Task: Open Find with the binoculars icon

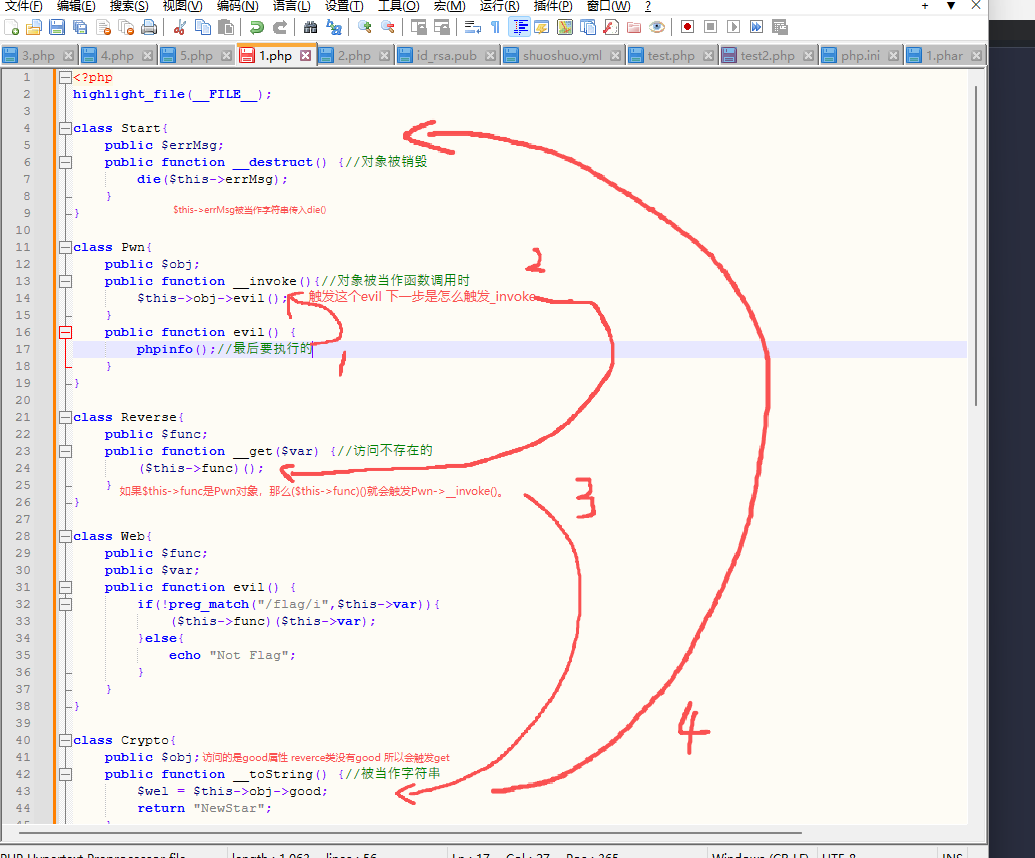Action: tap(310, 27)
